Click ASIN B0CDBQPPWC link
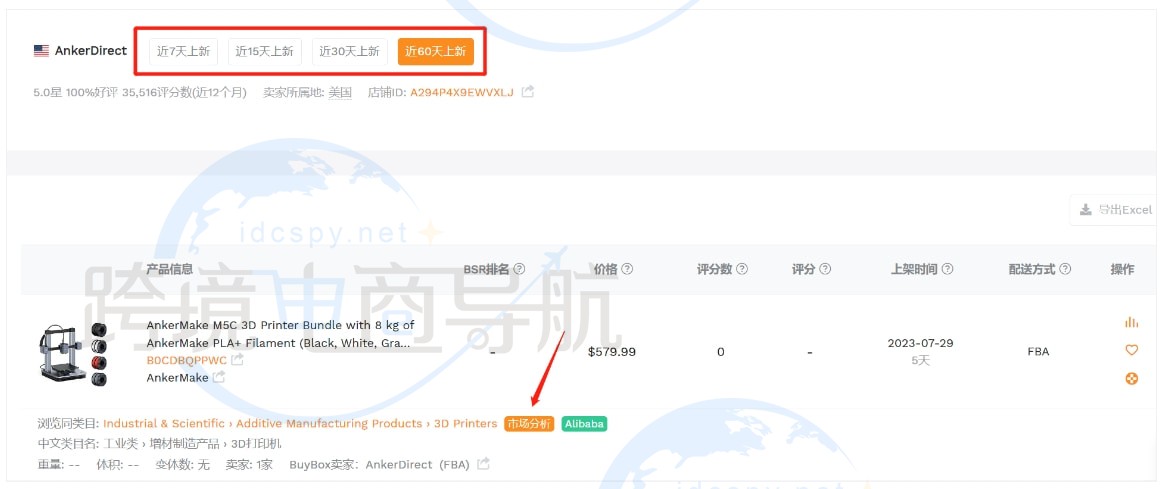The width and height of the screenshot is (1162, 489). [x=187, y=360]
